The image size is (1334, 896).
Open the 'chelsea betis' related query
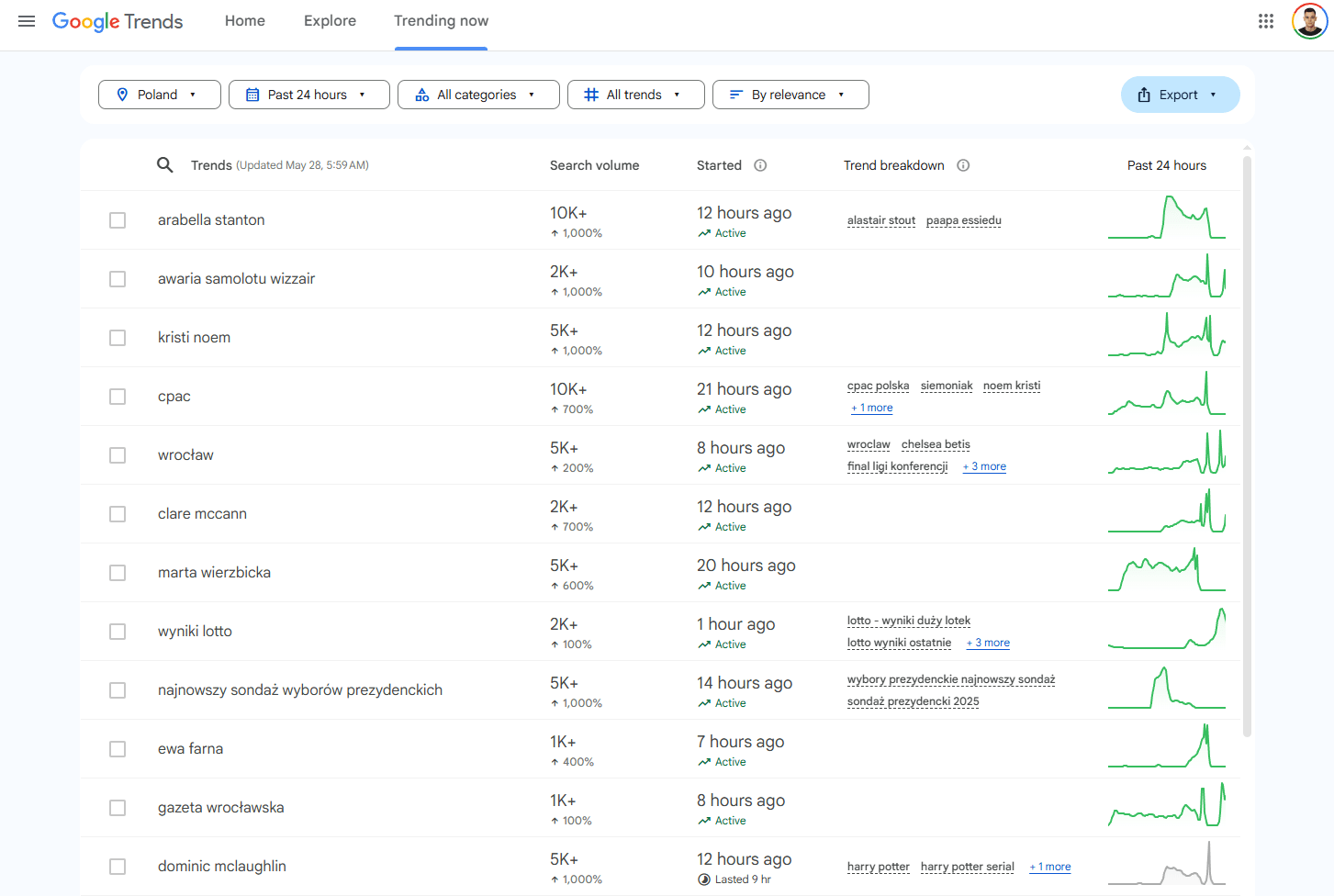click(936, 444)
